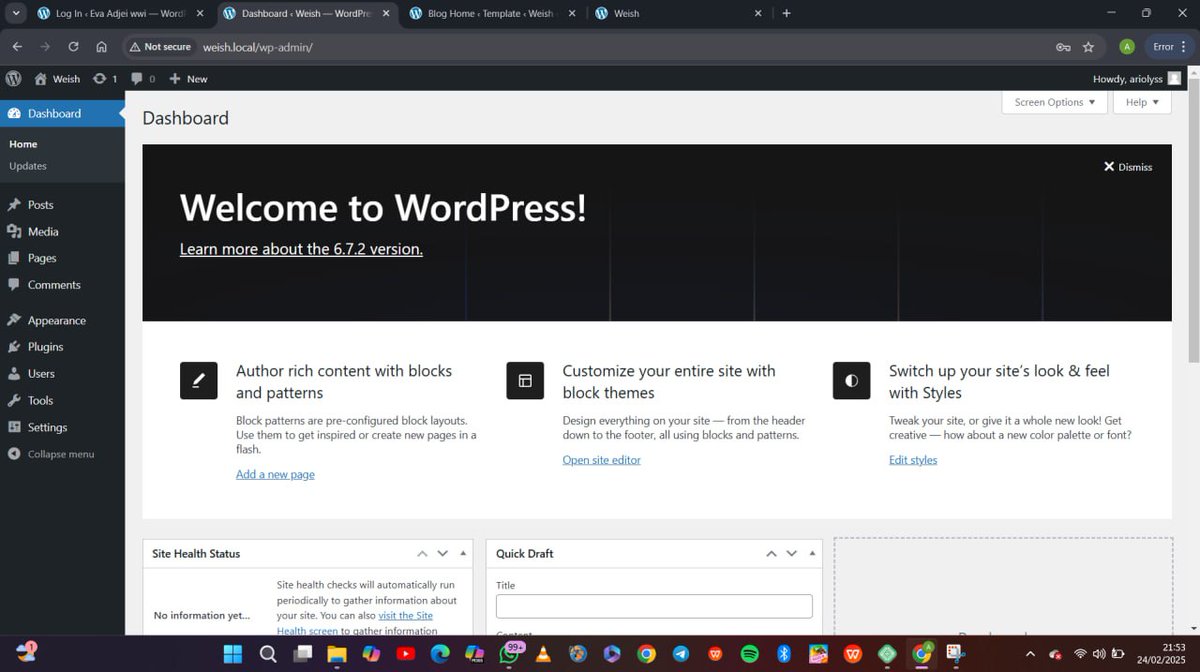Visit the Weish site via home icon

tap(57, 78)
